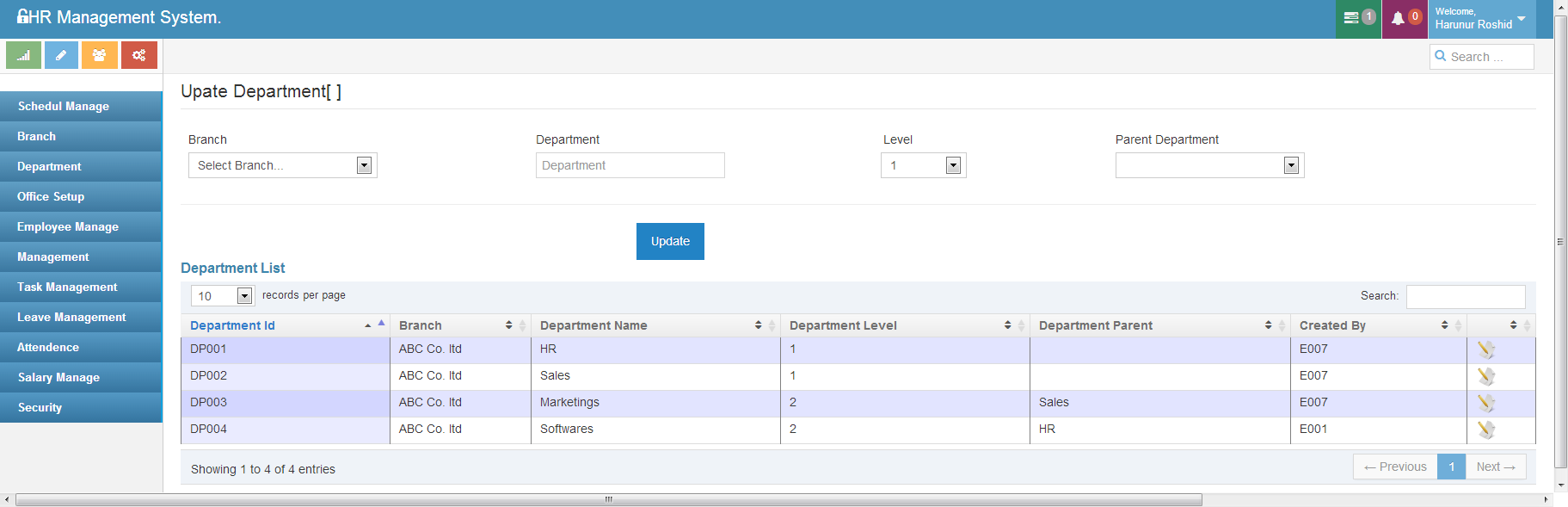Open the Employee Manage sidebar menu

68,227
